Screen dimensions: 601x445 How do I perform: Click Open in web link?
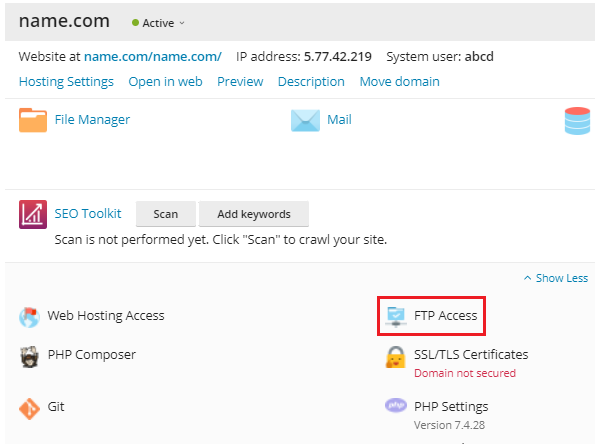pos(165,82)
